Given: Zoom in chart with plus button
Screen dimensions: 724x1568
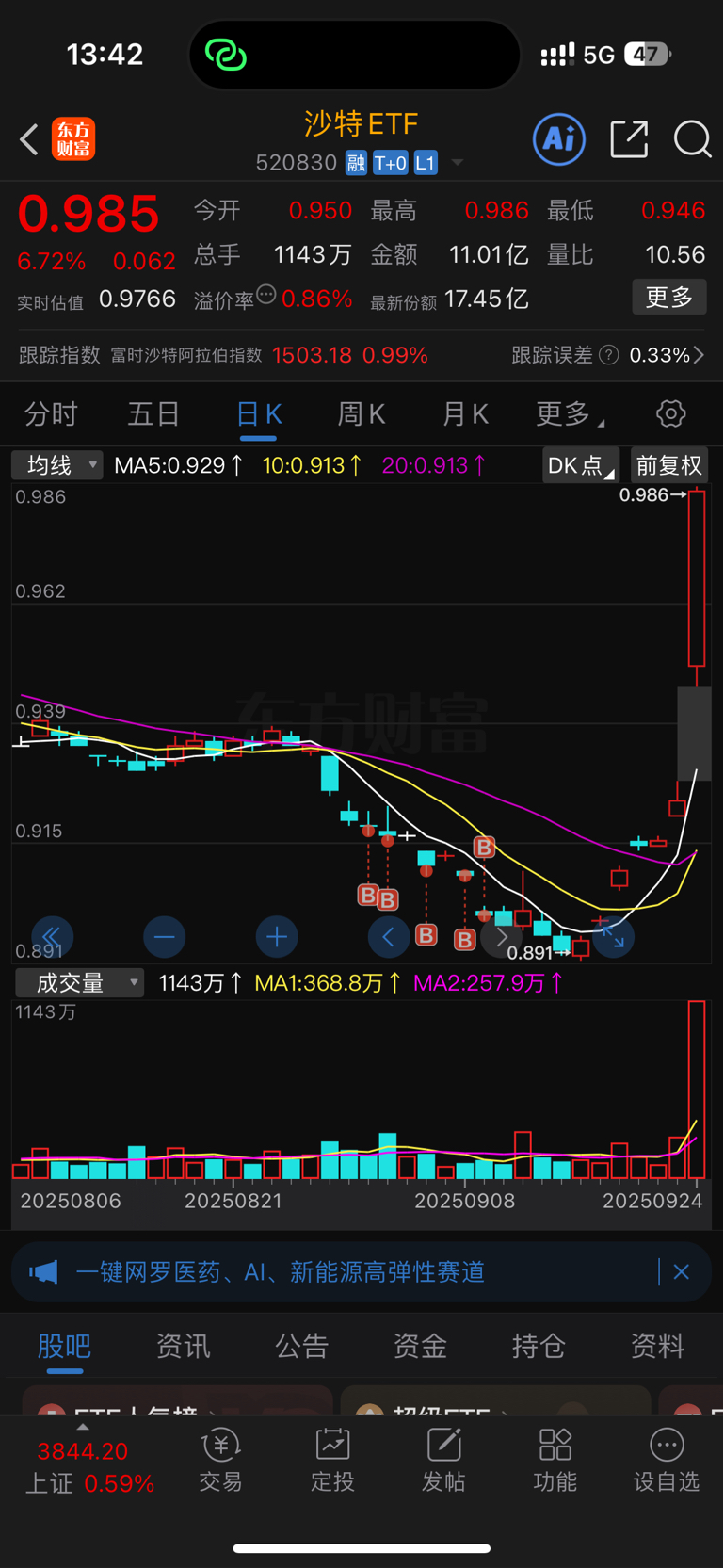Looking at the screenshot, I should (277, 937).
